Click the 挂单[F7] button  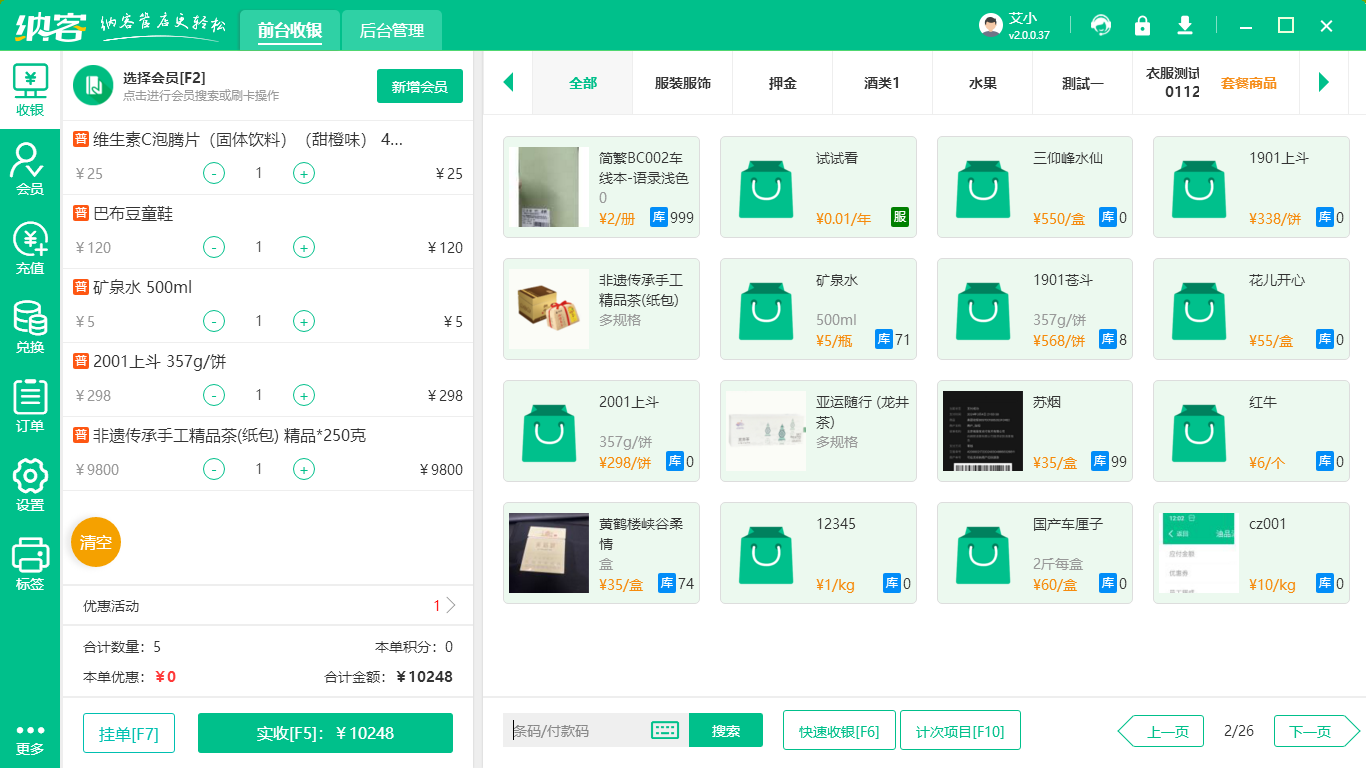(129, 733)
